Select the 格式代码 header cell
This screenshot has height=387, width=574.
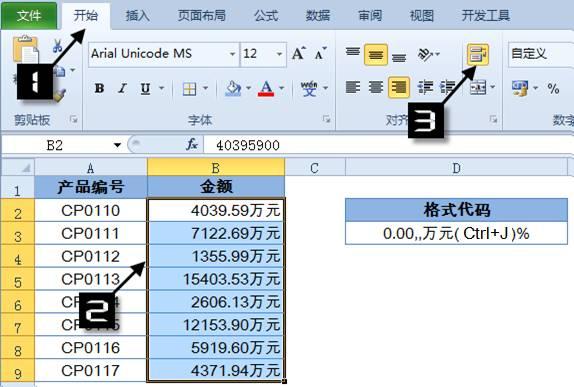pos(456,210)
